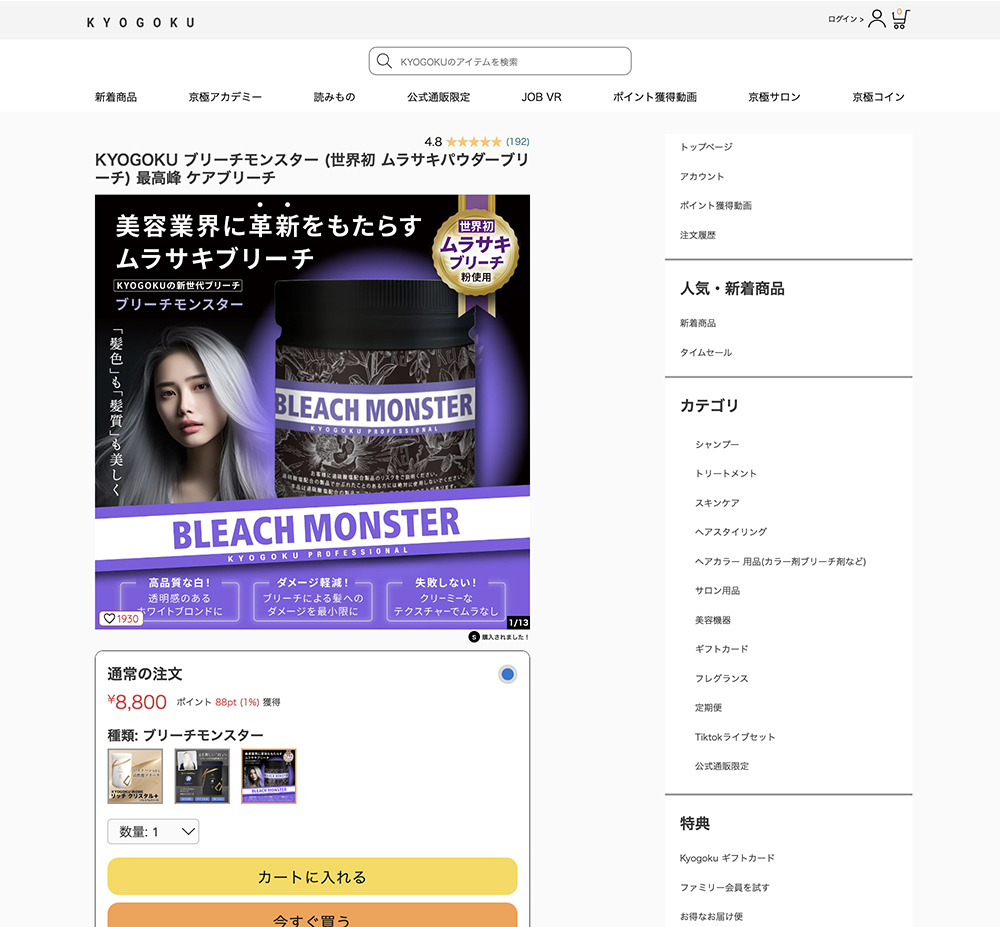This screenshot has width=1000, height=927.
Task: Open シャンプー category
Action: point(717,444)
